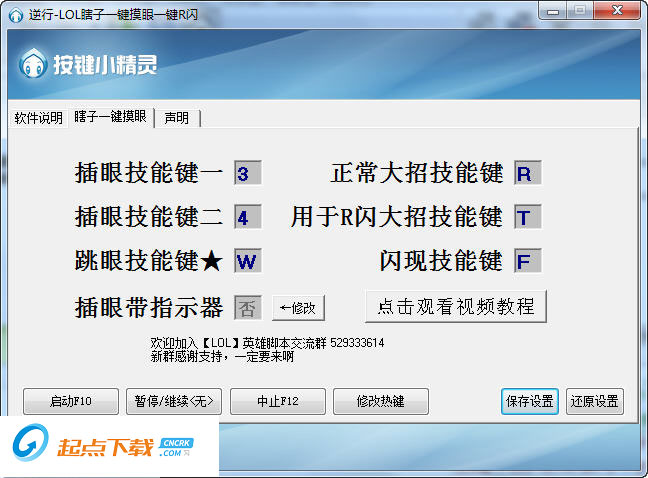Click the 用于R闪大招技能键 field showing T
648x478 pixels.
tap(528, 217)
